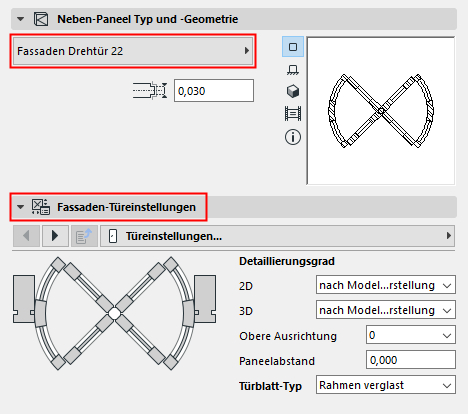Image resolution: width=468 pixels, height=414 pixels.
Task: Select the preview picture film-strip view
Action: (x=293, y=113)
